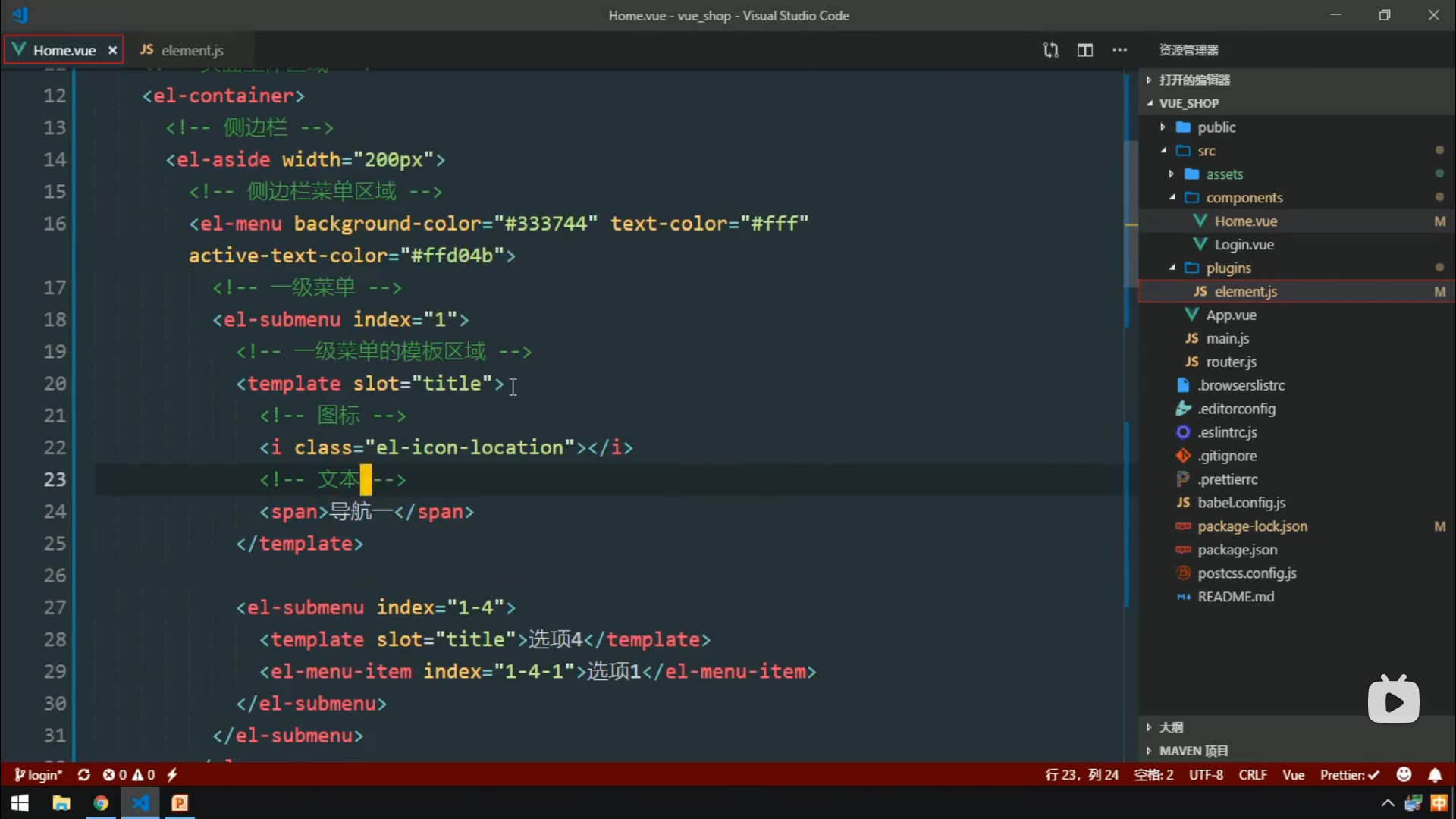Image resolution: width=1456 pixels, height=819 pixels.
Task: Open postcss.config.js file
Action: (x=1297, y=574)
